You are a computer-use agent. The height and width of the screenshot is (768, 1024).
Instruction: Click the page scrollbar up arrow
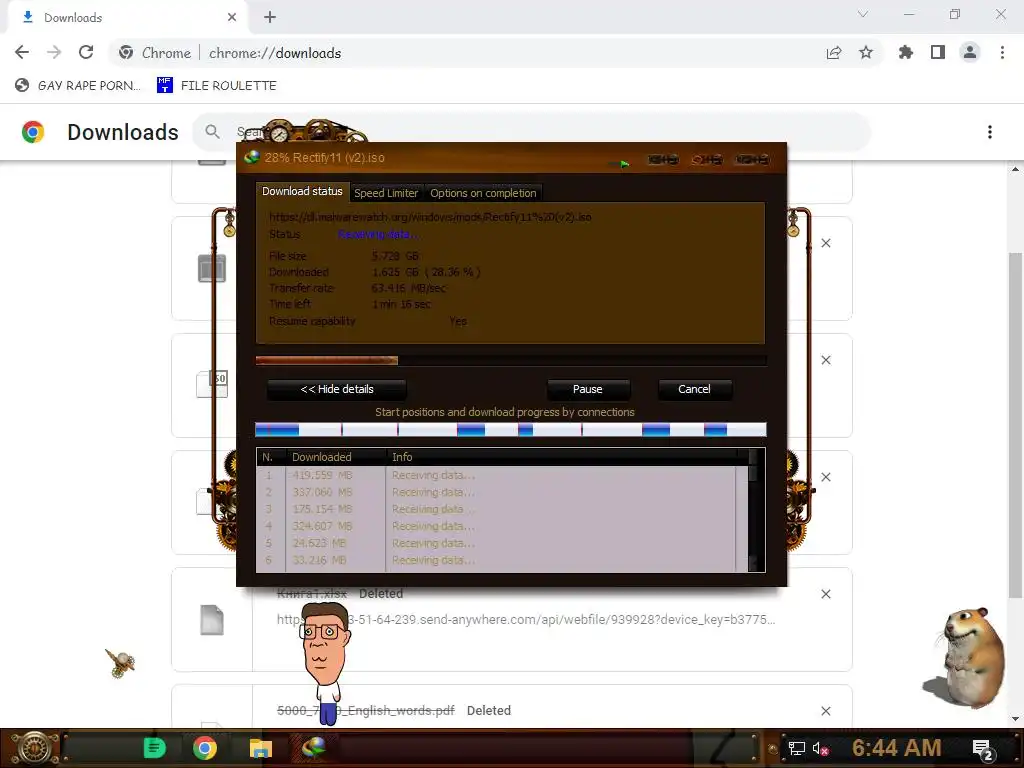1015,169
